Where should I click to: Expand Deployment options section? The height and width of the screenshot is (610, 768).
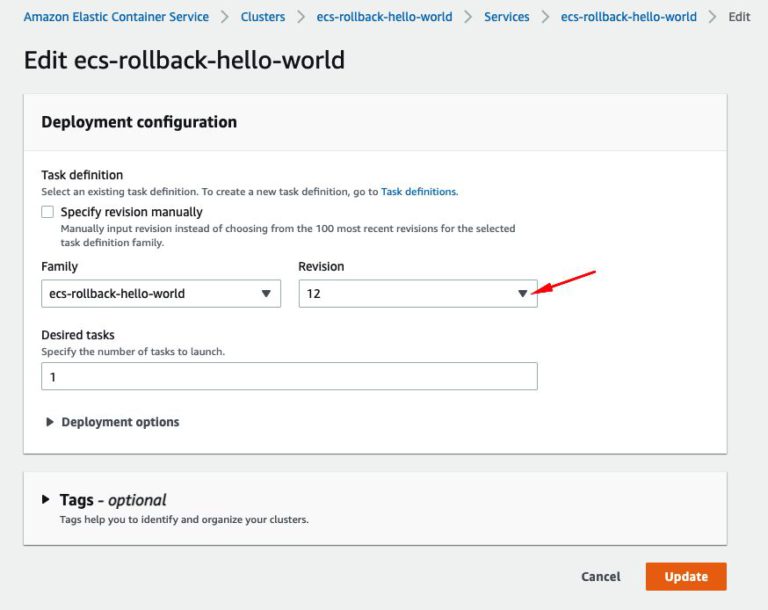pos(113,422)
